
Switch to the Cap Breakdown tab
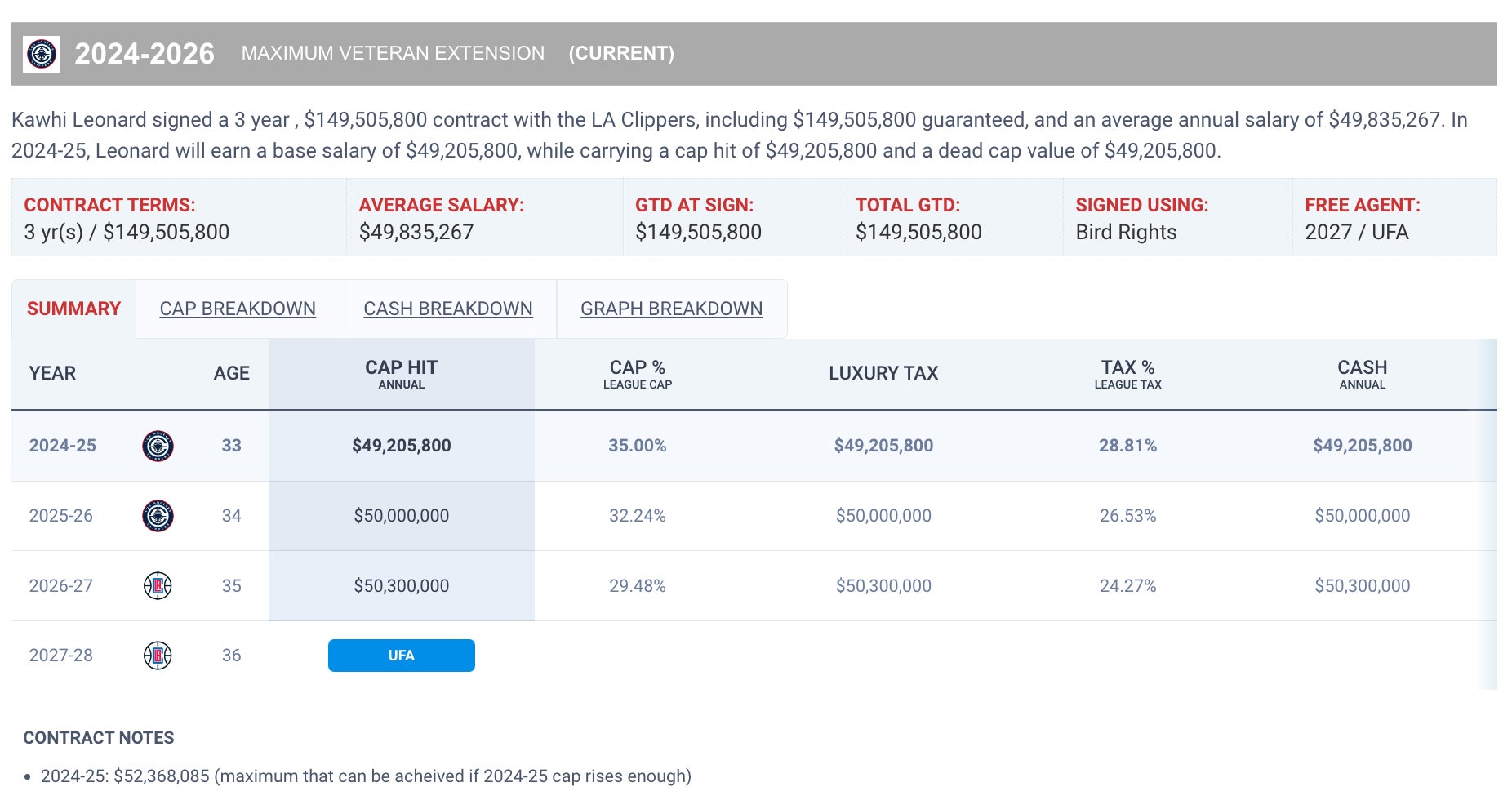click(x=238, y=309)
